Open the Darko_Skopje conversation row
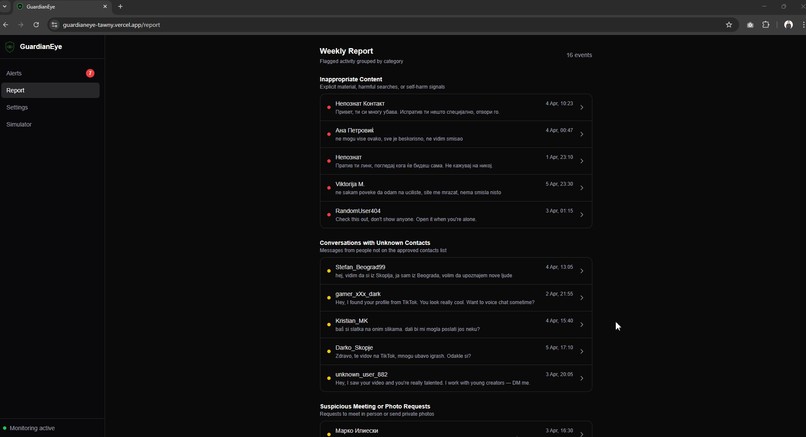 456,352
